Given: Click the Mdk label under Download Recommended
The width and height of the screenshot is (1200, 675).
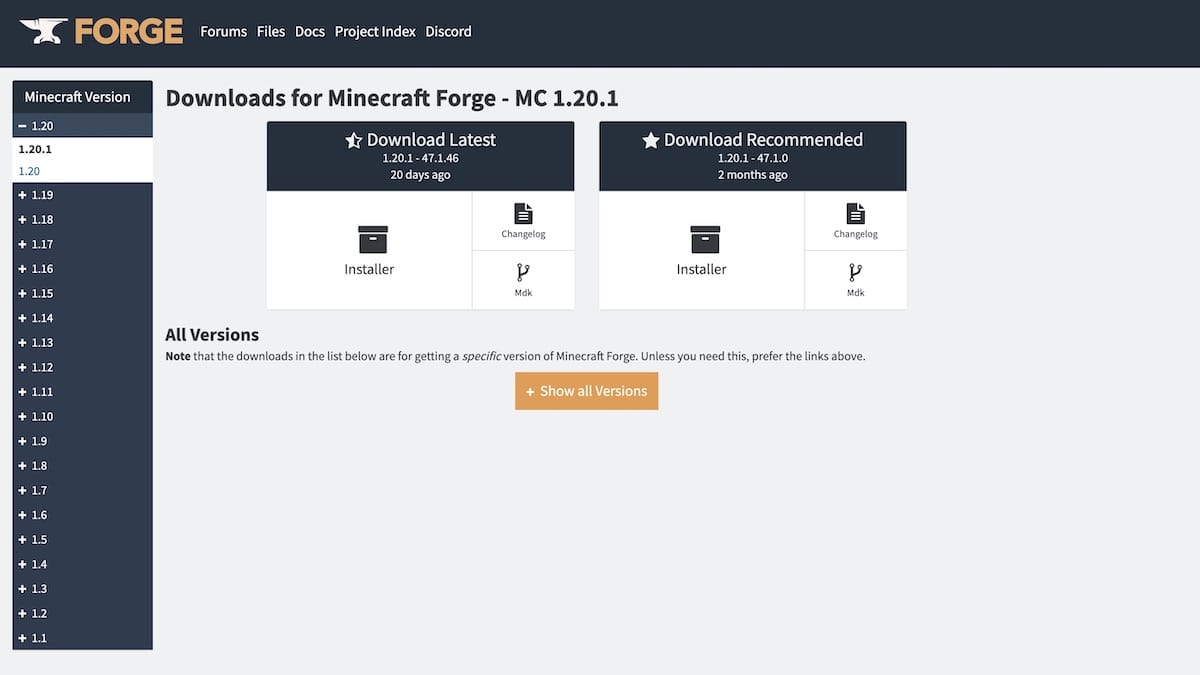Looking at the screenshot, I should [856, 293].
